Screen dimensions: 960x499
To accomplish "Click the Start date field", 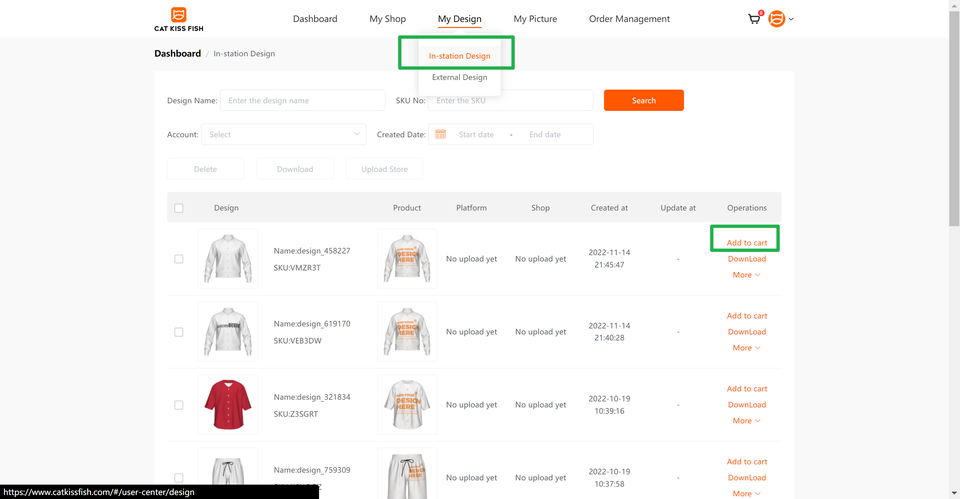I will pyautogui.click(x=476, y=134).
